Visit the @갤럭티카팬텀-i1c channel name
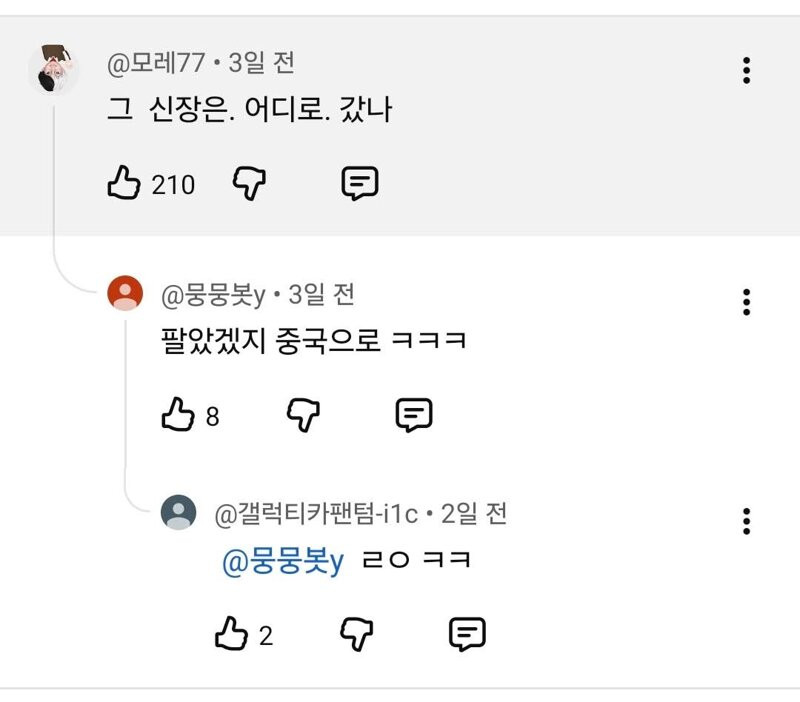800x702 pixels. pos(317,515)
